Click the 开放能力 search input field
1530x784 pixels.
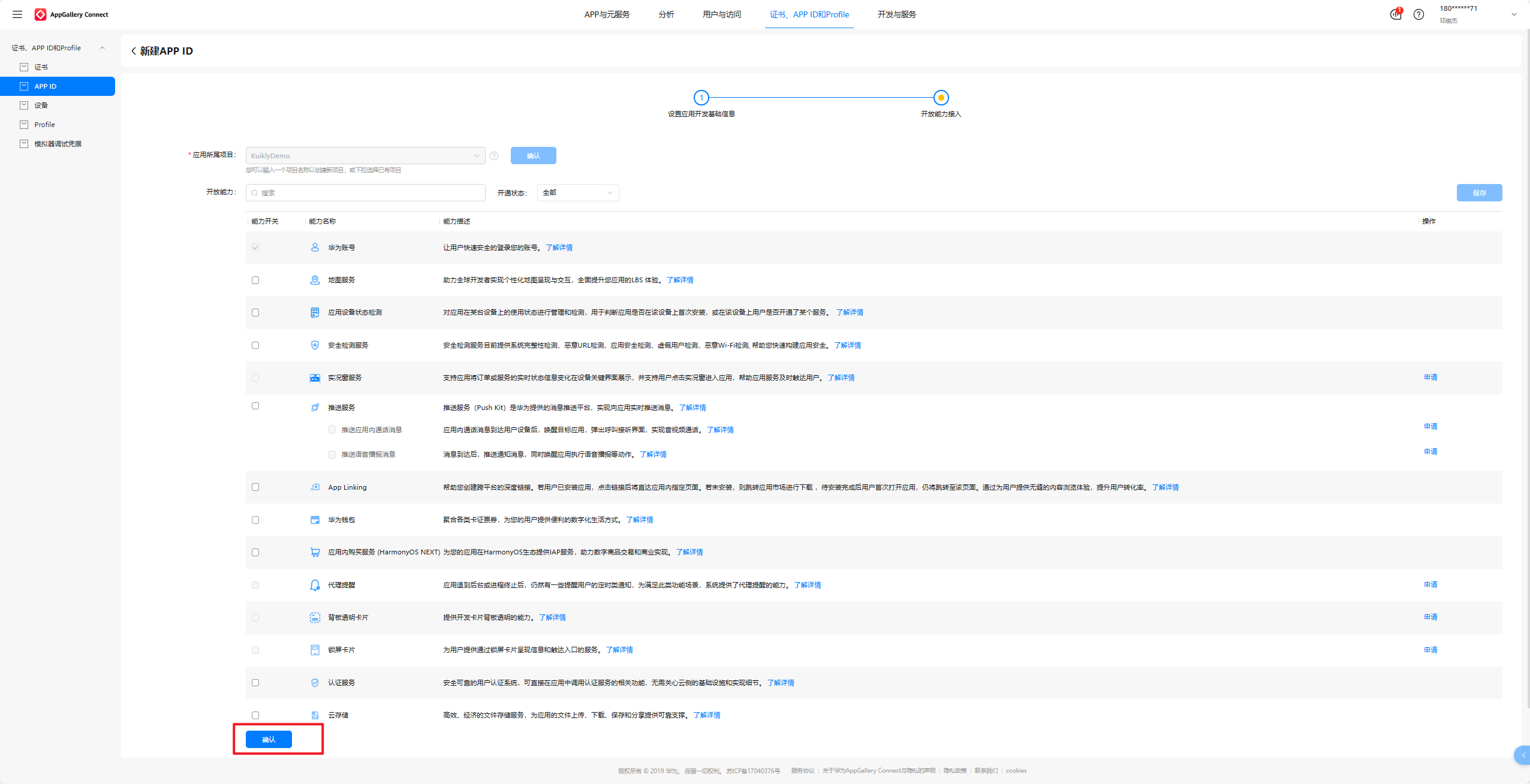(x=366, y=192)
